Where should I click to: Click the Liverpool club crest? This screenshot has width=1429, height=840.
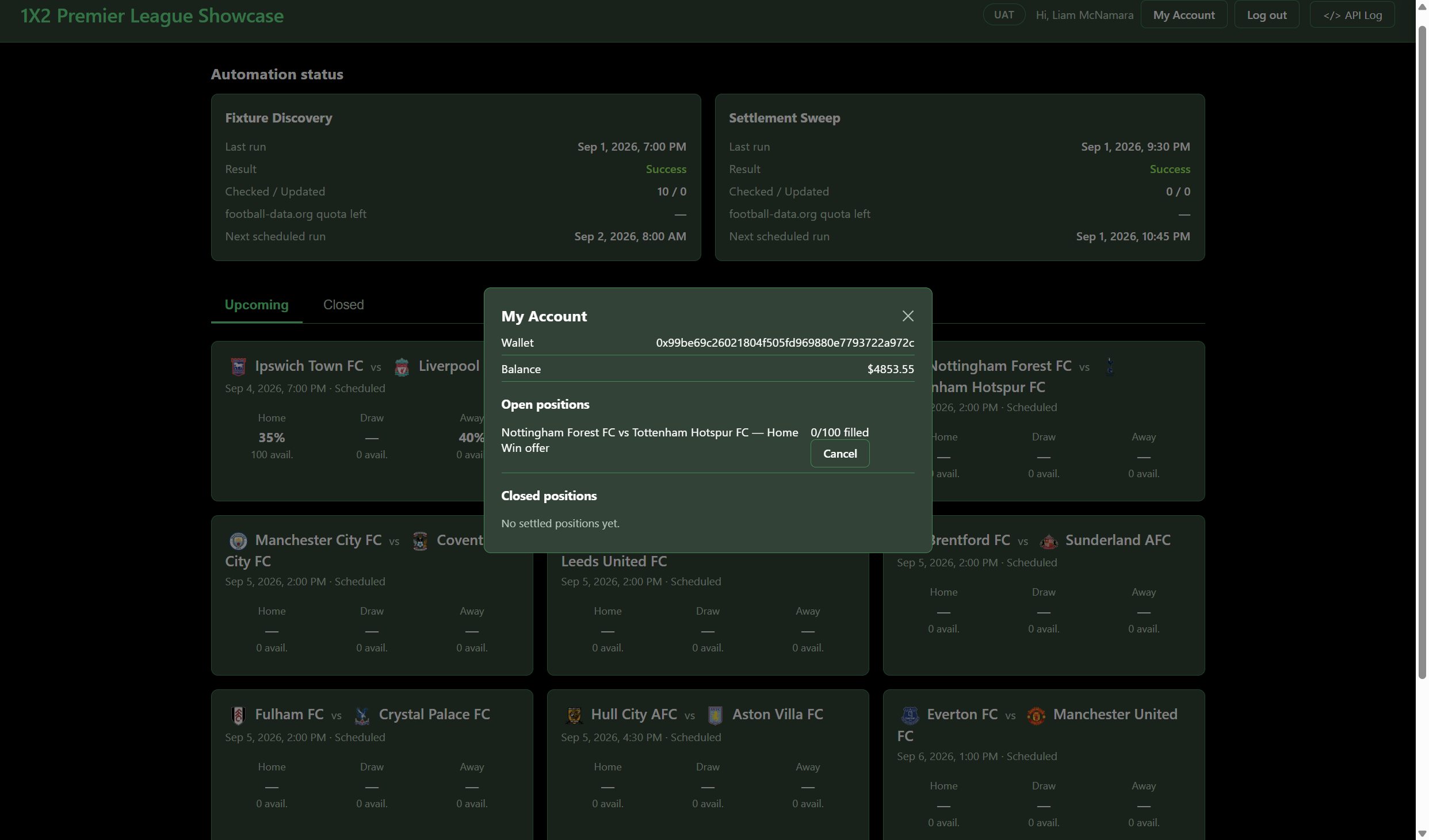(x=402, y=367)
